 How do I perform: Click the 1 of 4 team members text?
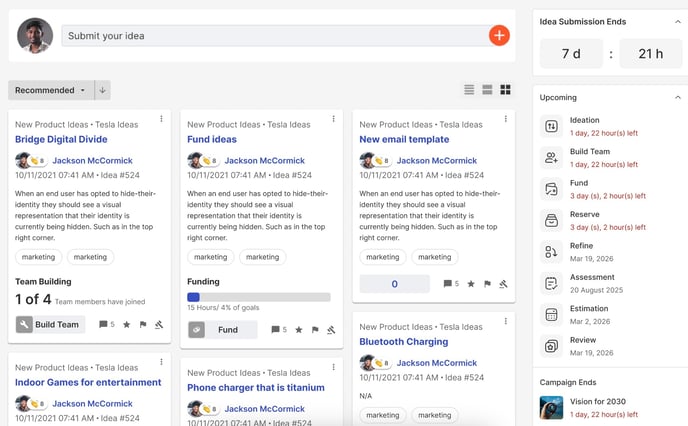click(80, 300)
